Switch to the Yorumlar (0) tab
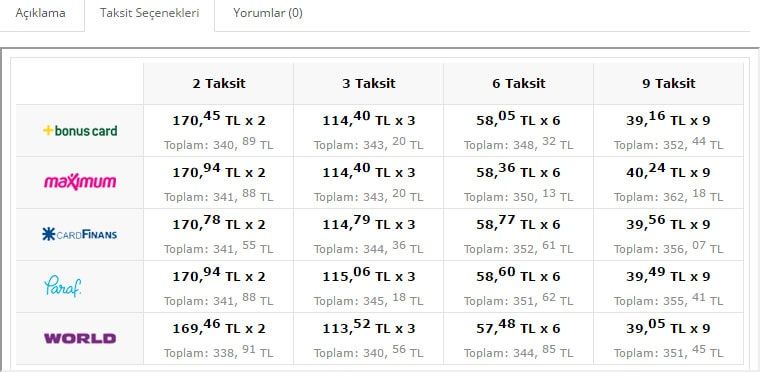Screen dimensions: 763x372 pos(268,13)
